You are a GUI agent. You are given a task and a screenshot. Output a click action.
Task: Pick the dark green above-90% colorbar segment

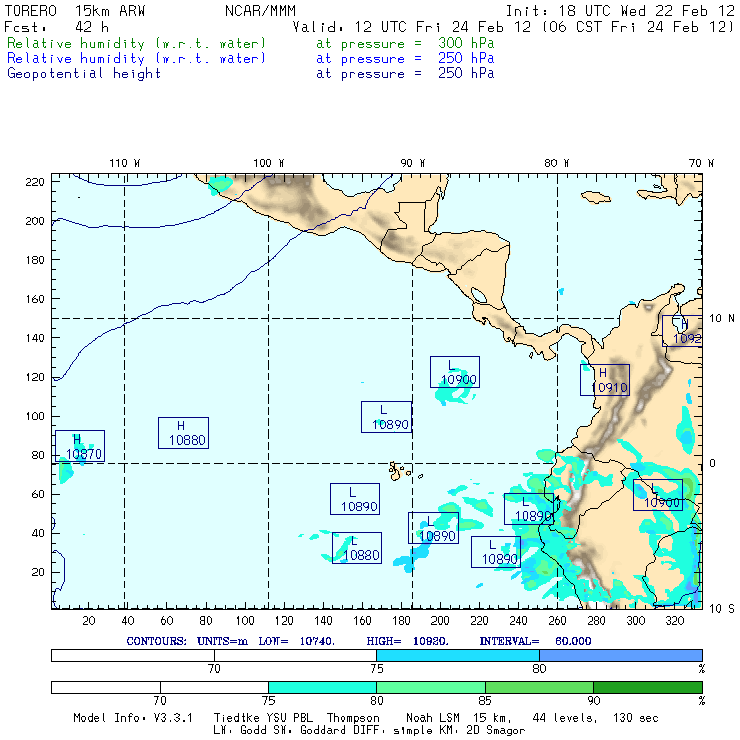pyautogui.click(x=648, y=687)
